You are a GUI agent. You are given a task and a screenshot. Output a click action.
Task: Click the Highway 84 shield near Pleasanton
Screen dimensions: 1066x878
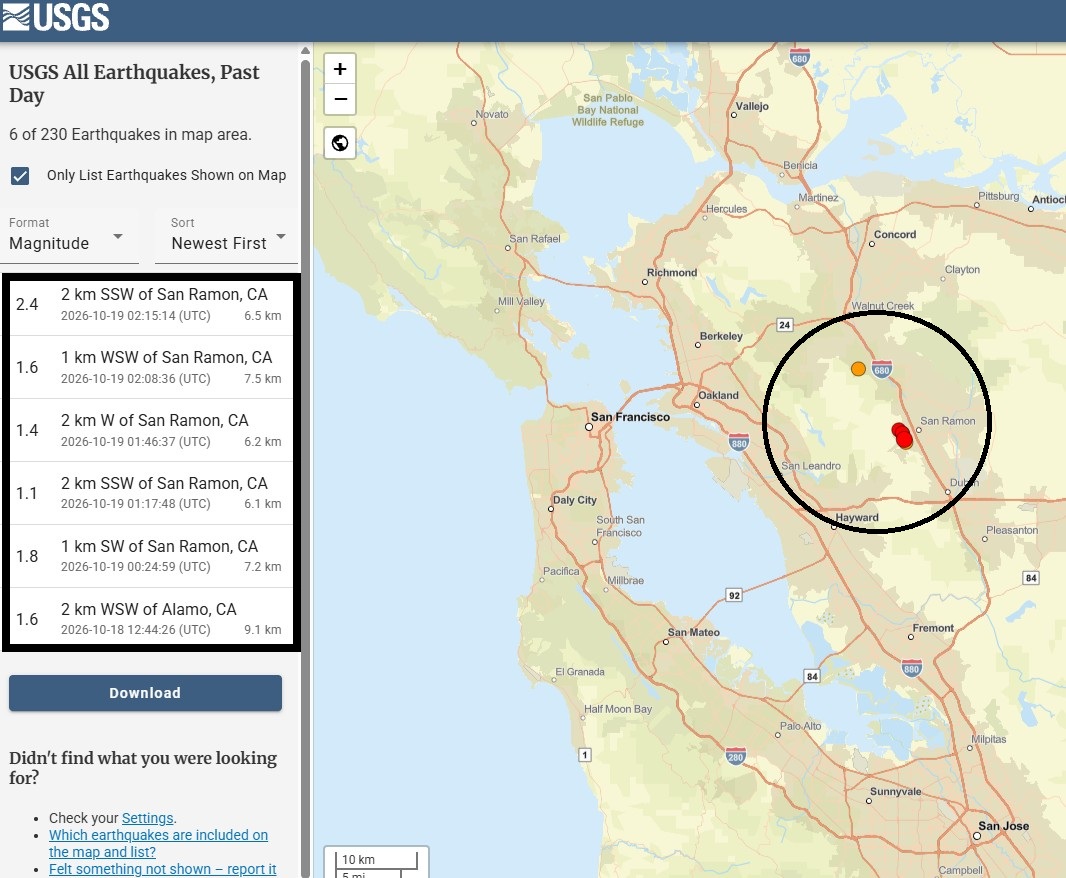[1031, 578]
